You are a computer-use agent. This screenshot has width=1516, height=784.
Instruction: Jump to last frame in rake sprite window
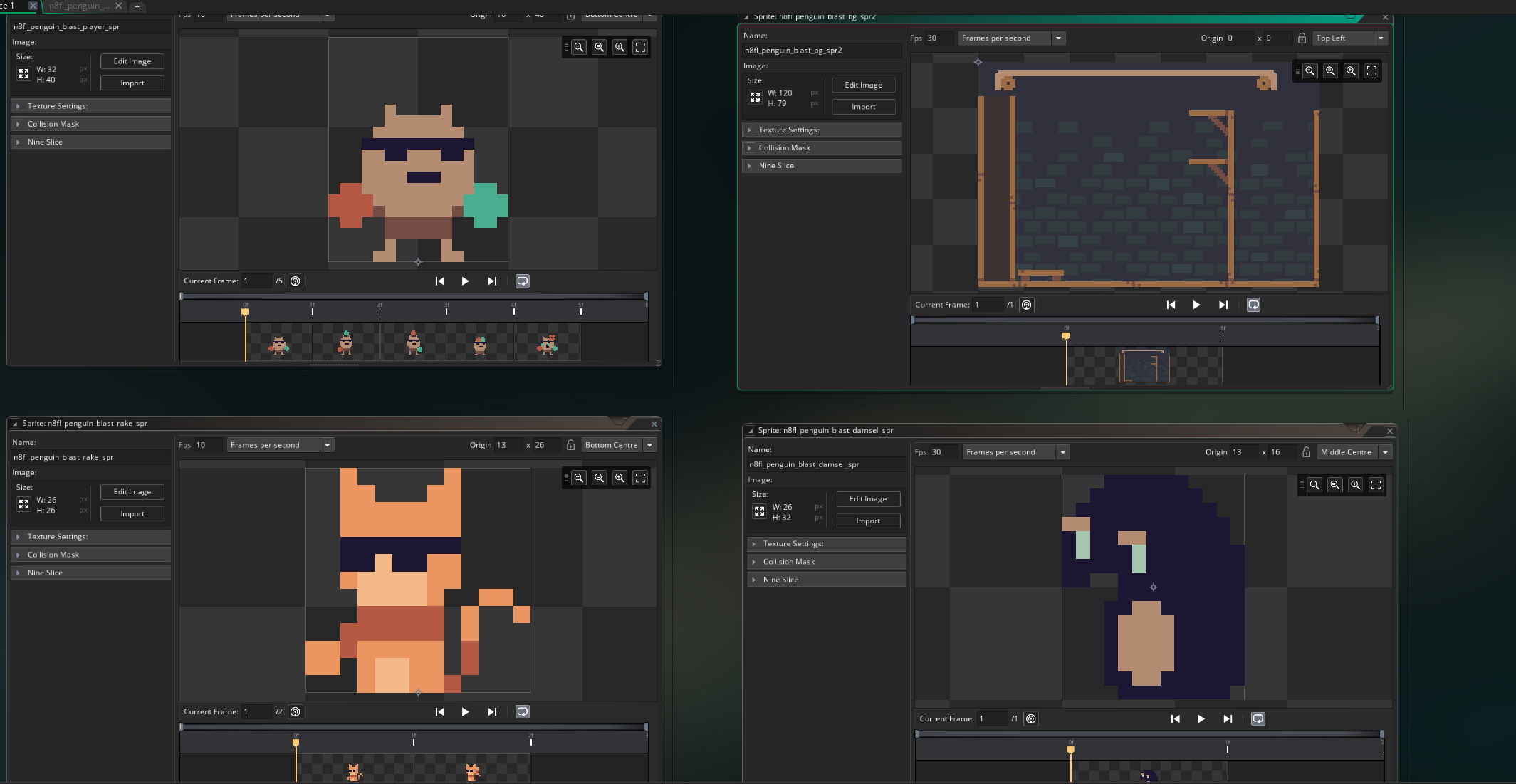(492, 711)
